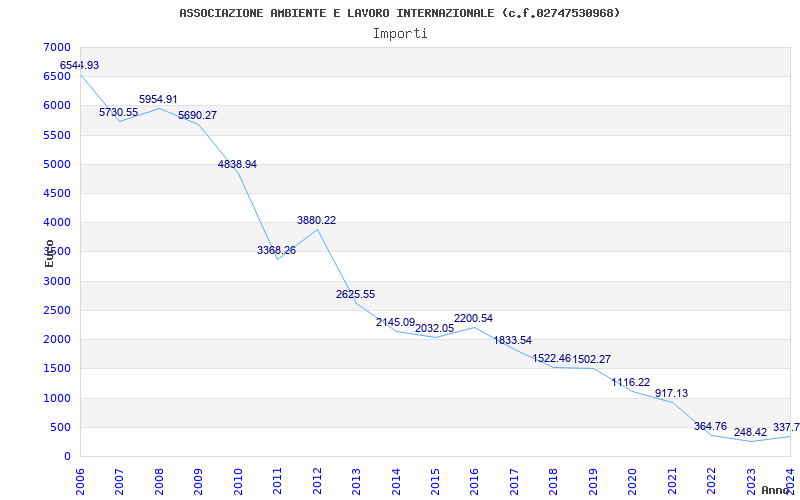The width and height of the screenshot is (800, 500).
Task: Click the 2016 year axis label
Action: (x=474, y=481)
